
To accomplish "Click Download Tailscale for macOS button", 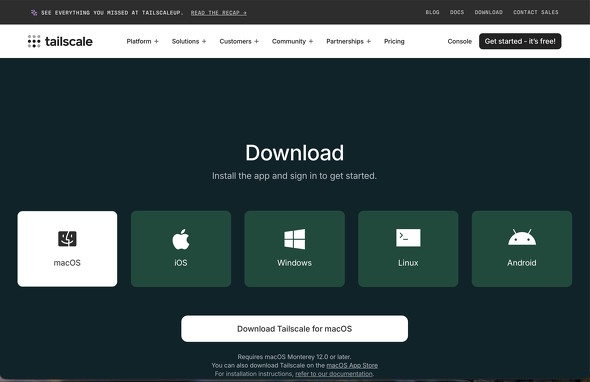I will coord(295,329).
